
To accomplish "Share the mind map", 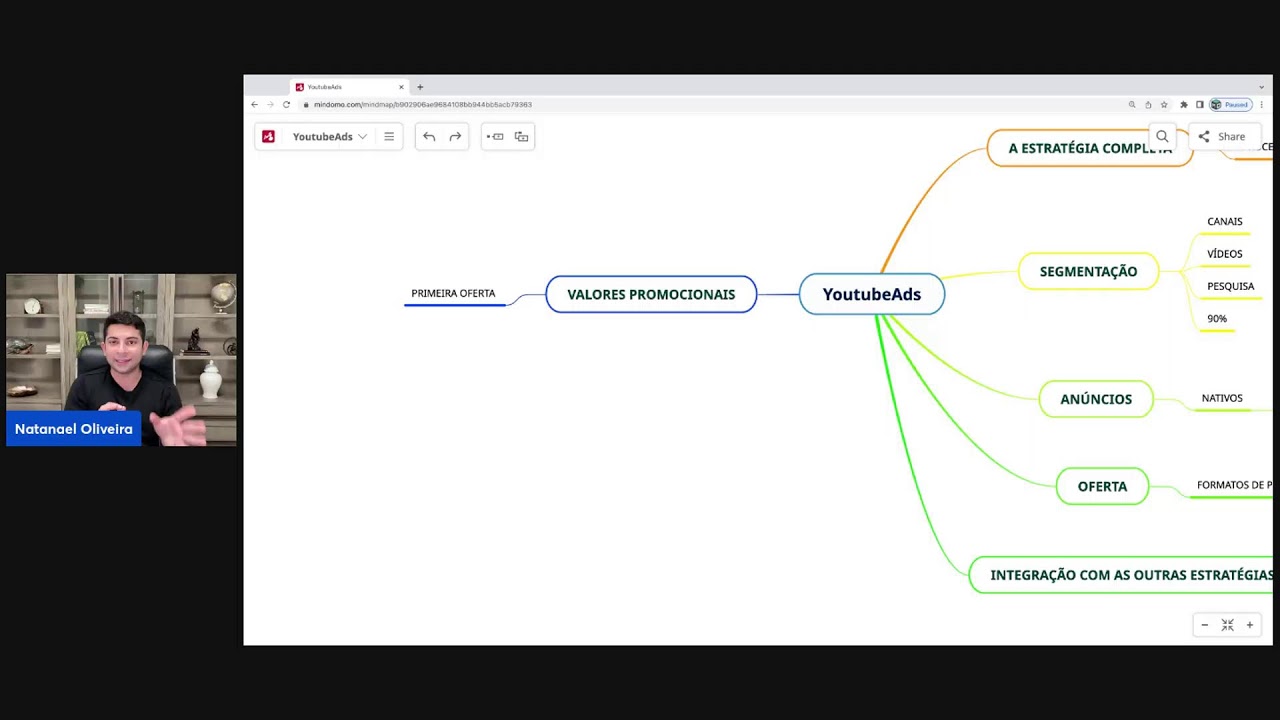I will point(1222,137).
